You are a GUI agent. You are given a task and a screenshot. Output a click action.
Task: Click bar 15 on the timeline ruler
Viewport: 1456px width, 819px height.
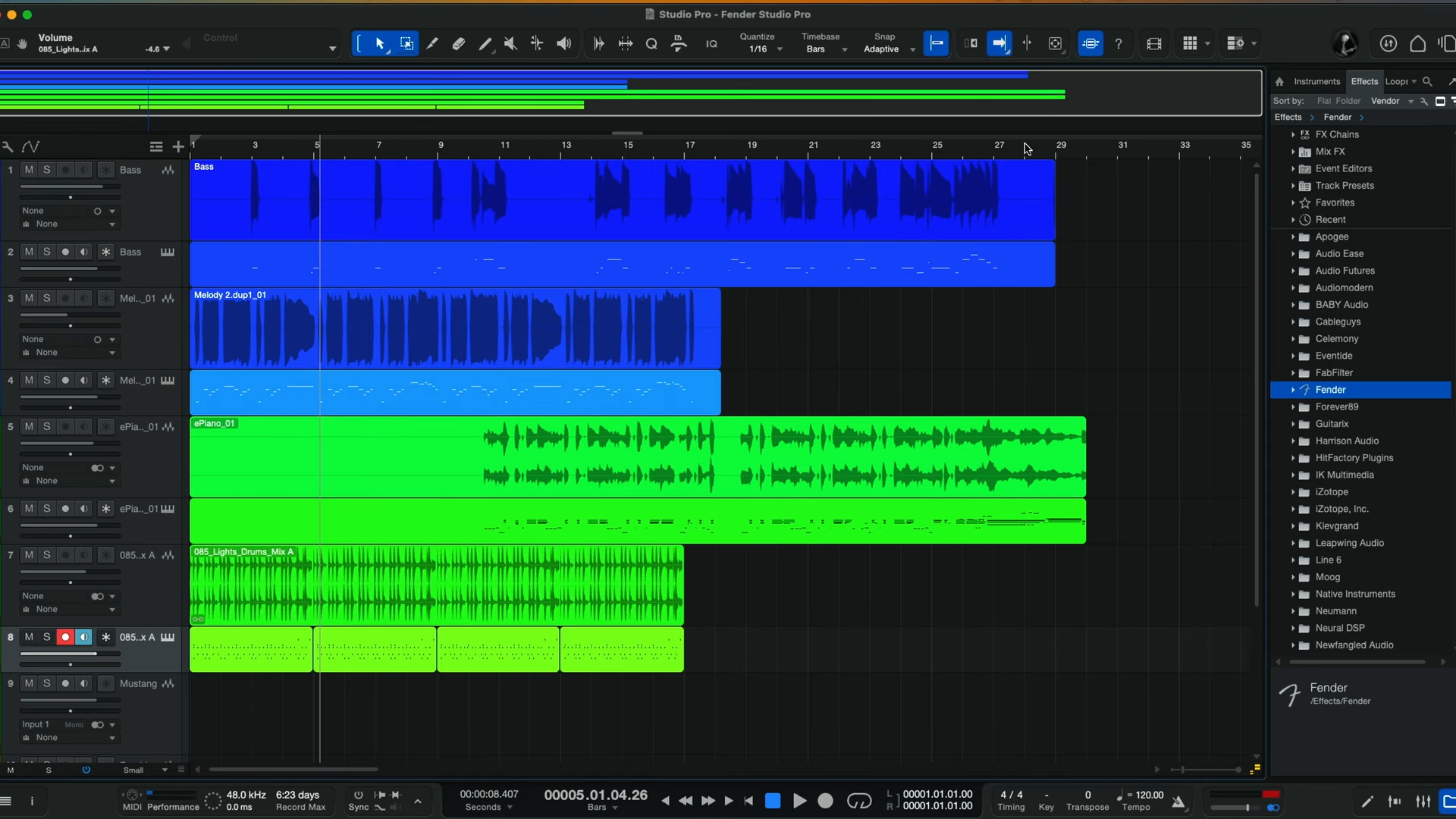point(628,146)
